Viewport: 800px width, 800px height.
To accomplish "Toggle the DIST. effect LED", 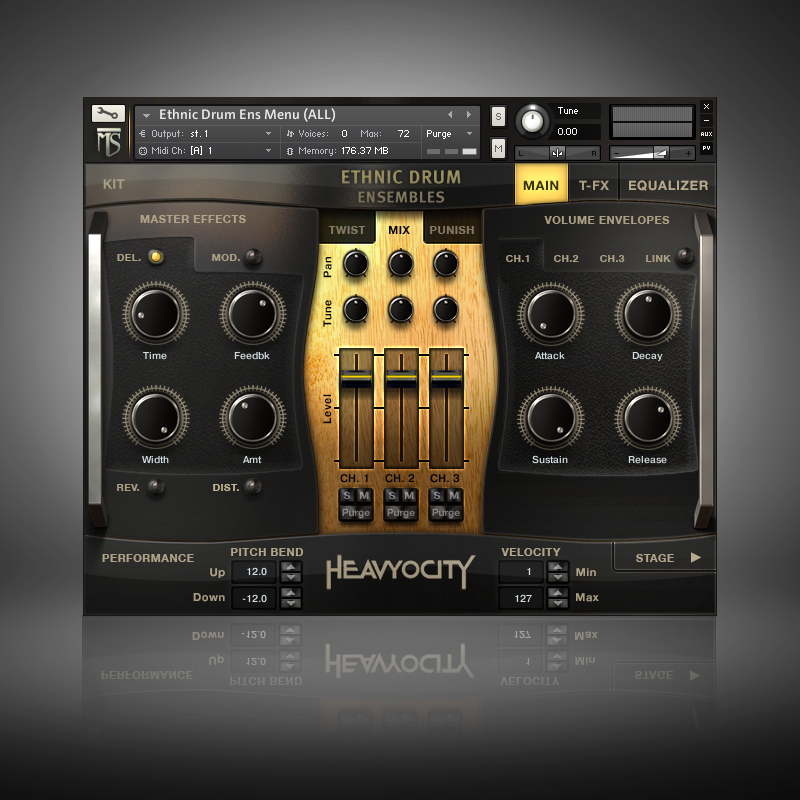I will tap(253, 487).
